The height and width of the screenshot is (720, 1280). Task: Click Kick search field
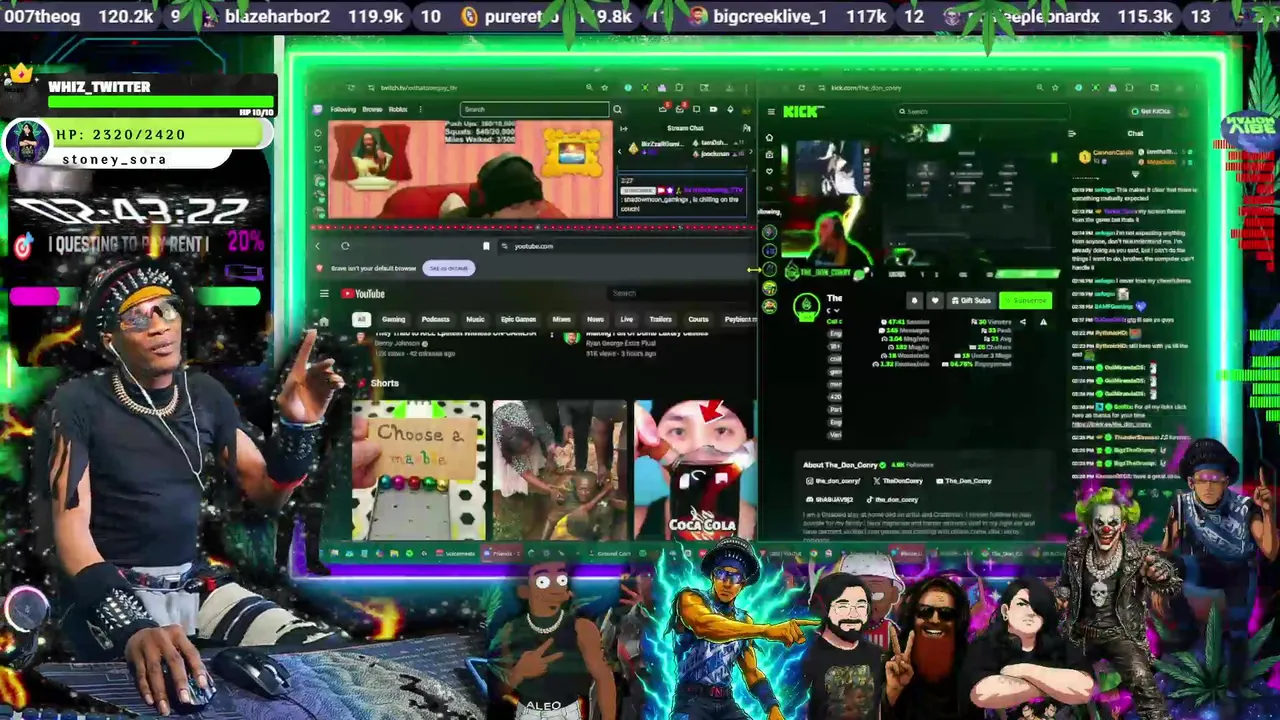[x=982, y=112]
